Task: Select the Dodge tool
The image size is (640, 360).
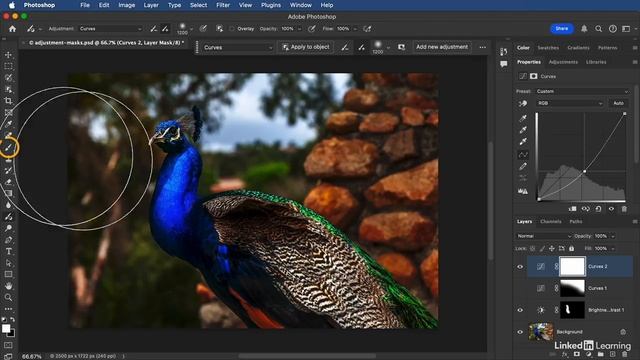Action: pos(8,228)
